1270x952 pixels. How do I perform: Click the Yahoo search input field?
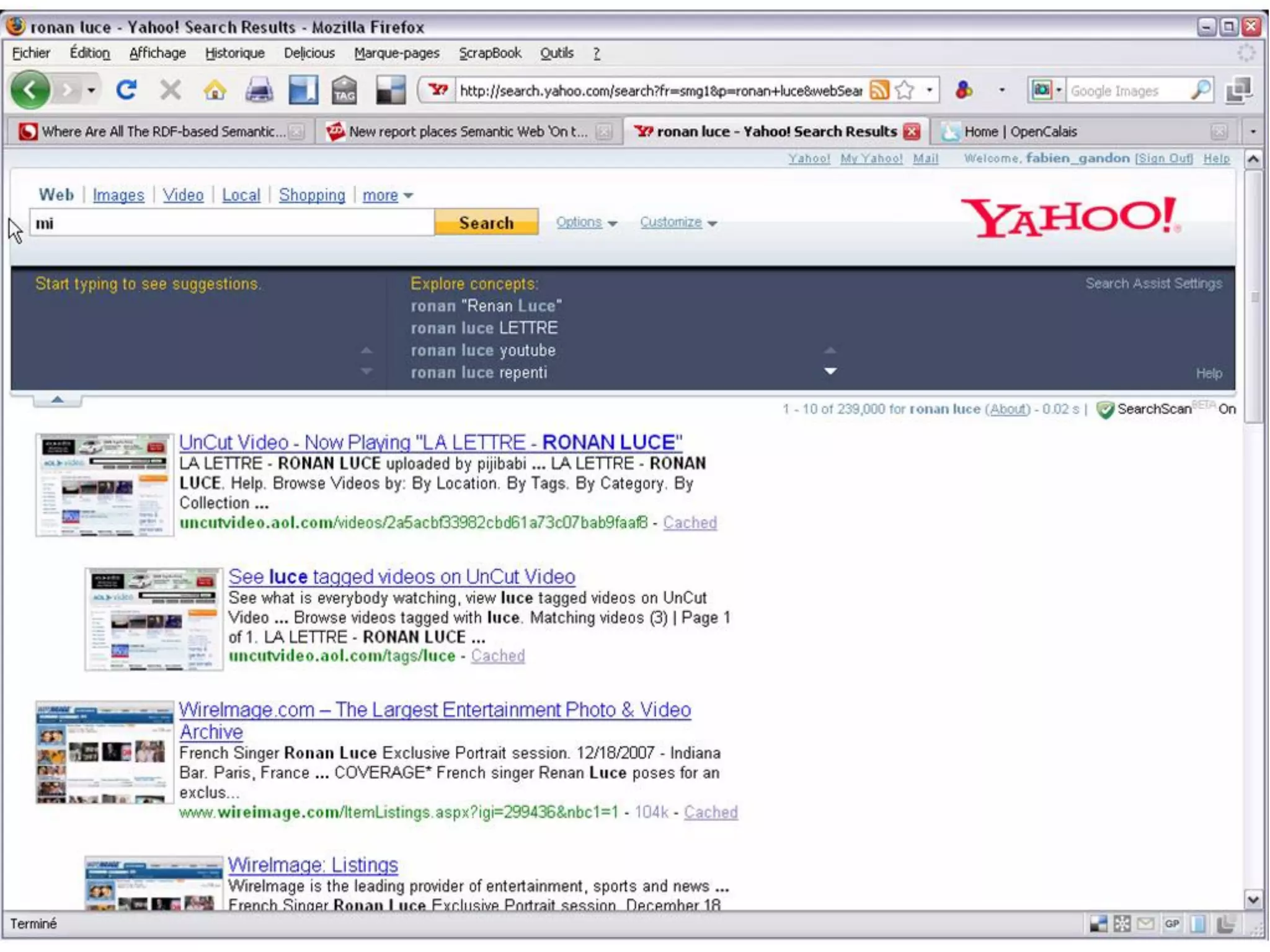coord(231,223)
